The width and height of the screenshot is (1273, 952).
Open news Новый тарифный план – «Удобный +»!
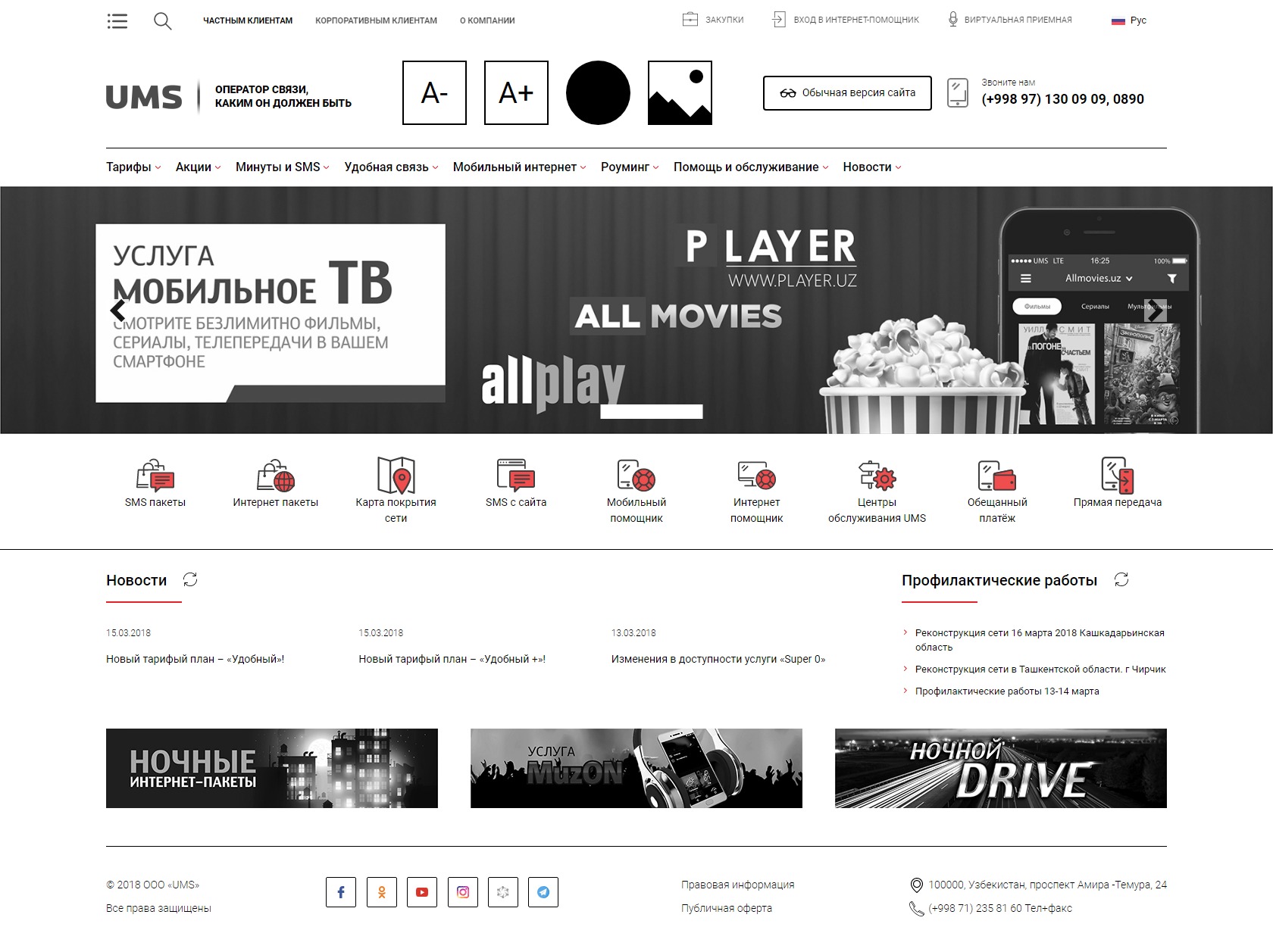point(452,659)
